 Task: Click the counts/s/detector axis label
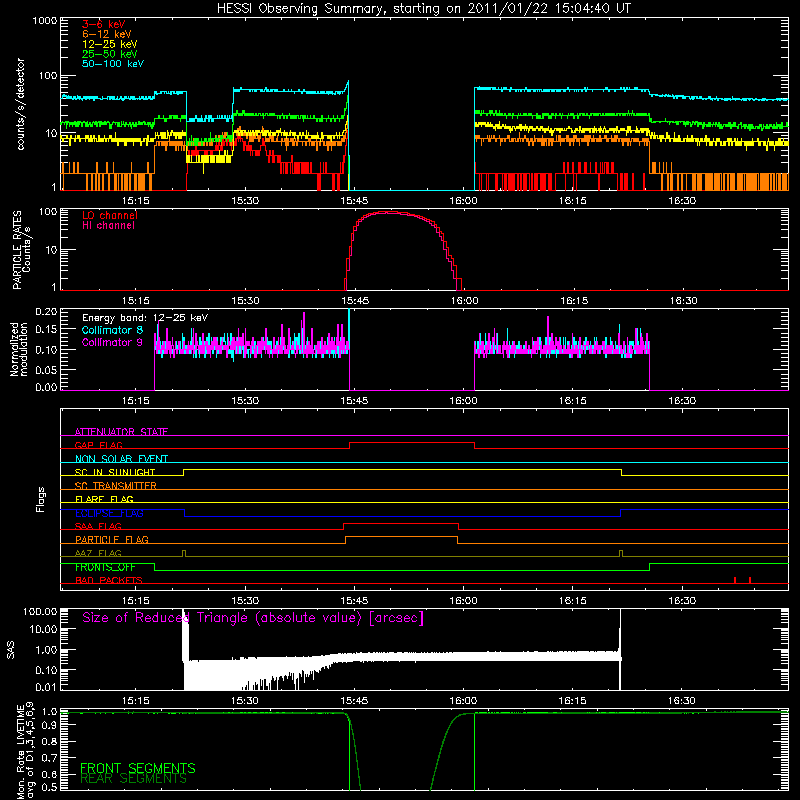[x=20, y=104]
